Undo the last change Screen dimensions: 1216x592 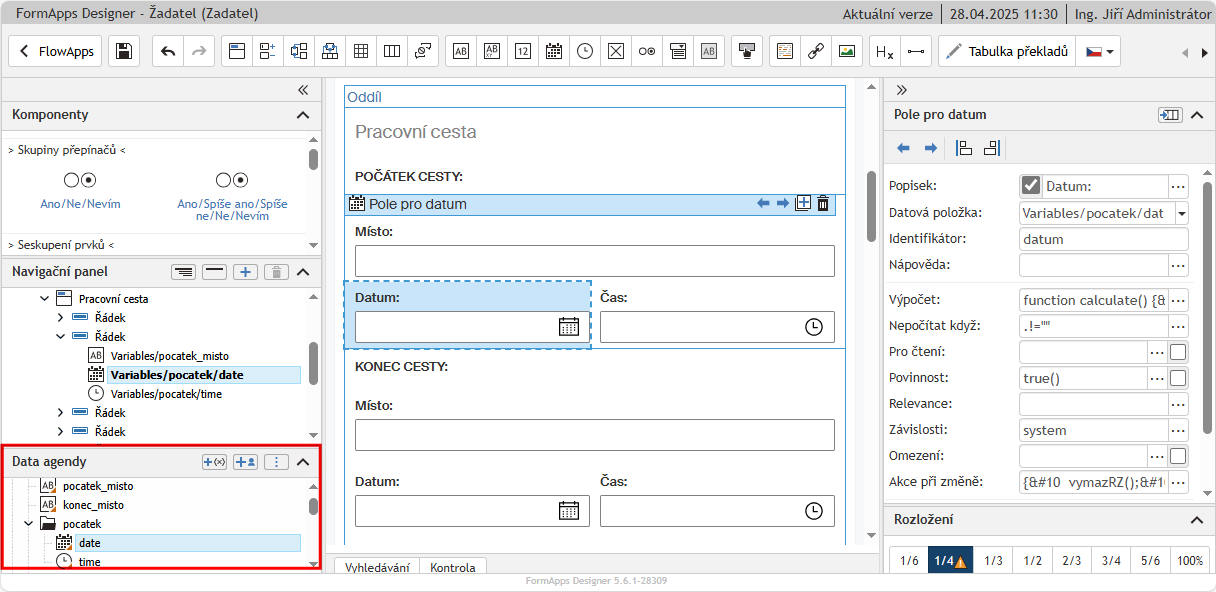tap(168, 51)
